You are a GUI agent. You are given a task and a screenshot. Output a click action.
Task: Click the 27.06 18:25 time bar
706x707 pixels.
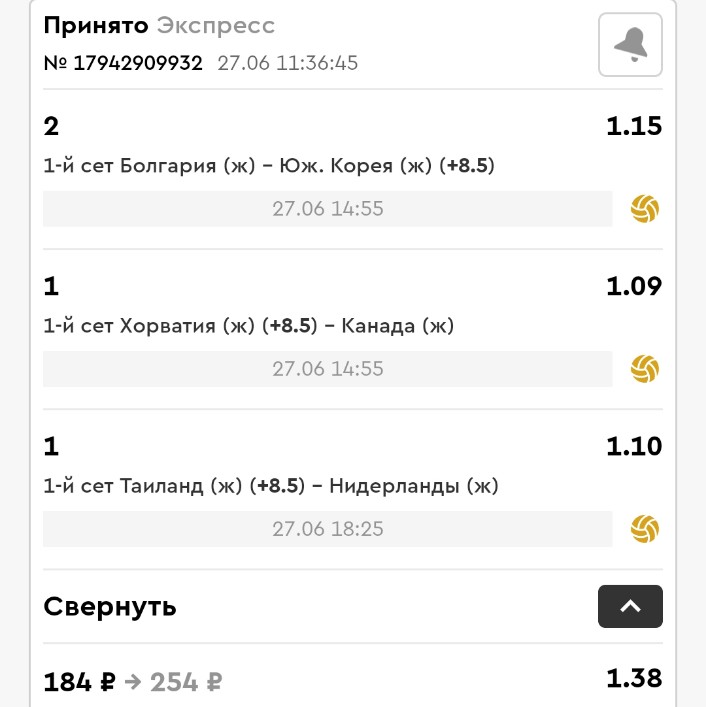pos(327,528)
